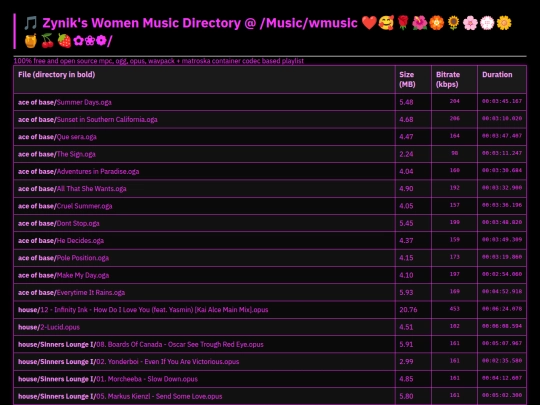Click the duration cell for Make My Day.oga

502,274
